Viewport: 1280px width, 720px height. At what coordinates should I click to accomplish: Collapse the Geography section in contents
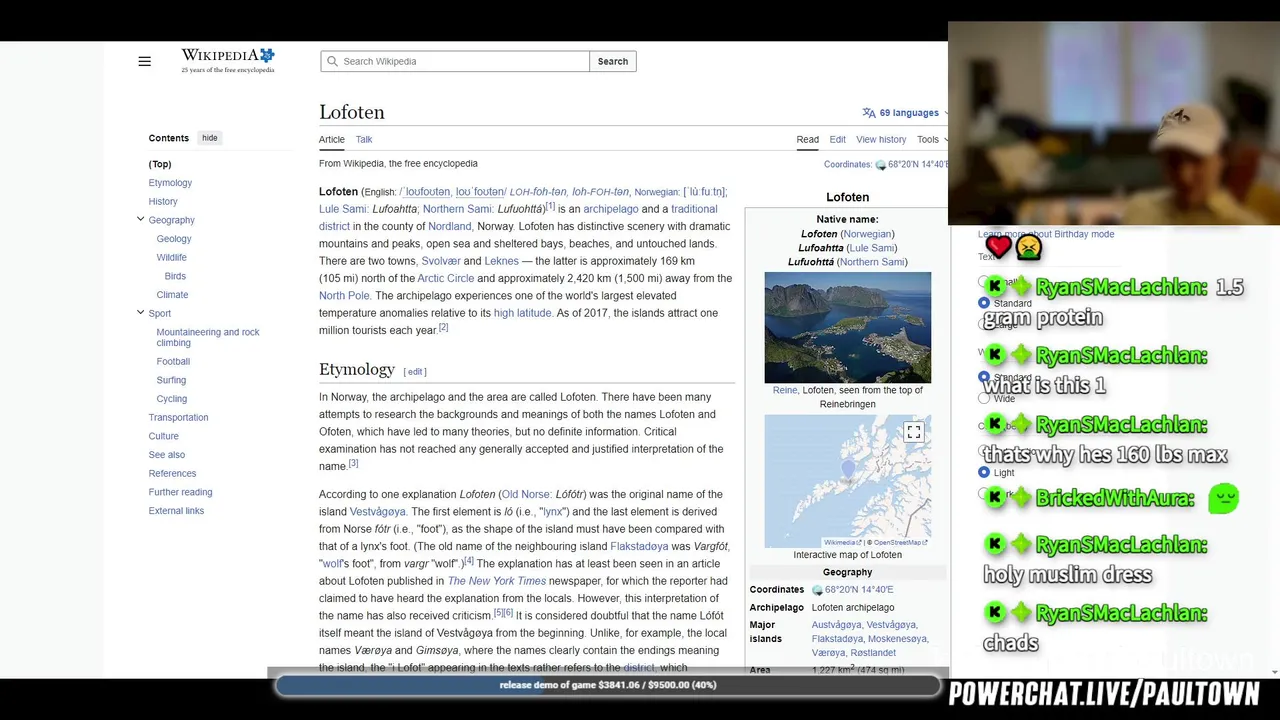140,219
